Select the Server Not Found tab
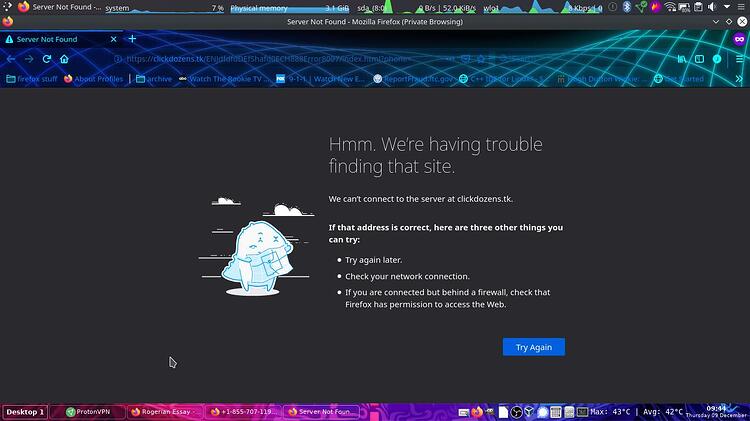This screenshot has height=421, width=750. coord(61,39)
